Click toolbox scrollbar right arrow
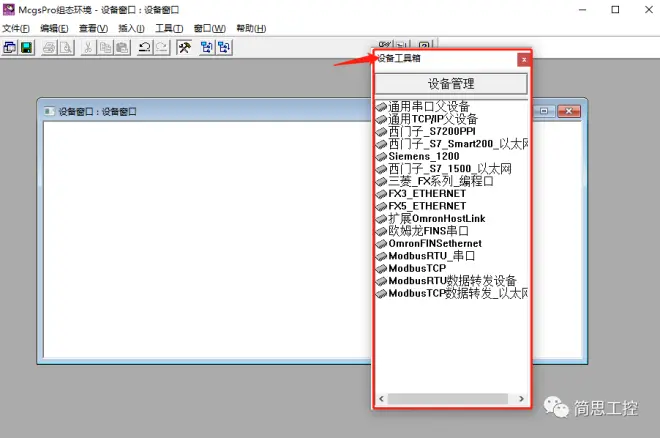 pos(521,399)
